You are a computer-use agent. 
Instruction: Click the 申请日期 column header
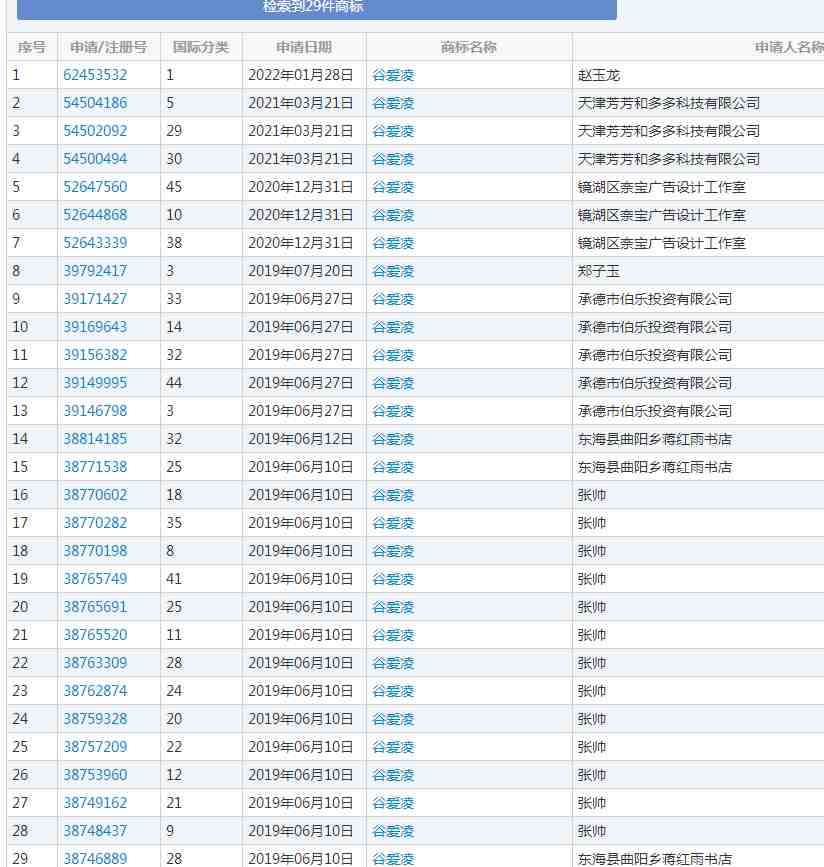pos(304,47)
